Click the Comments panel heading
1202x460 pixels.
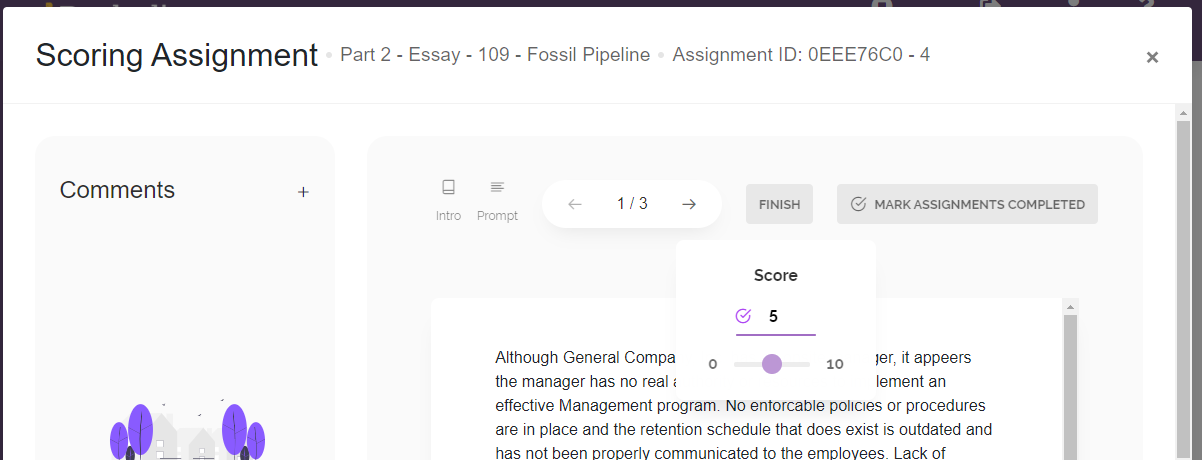[x=117, y=190]
